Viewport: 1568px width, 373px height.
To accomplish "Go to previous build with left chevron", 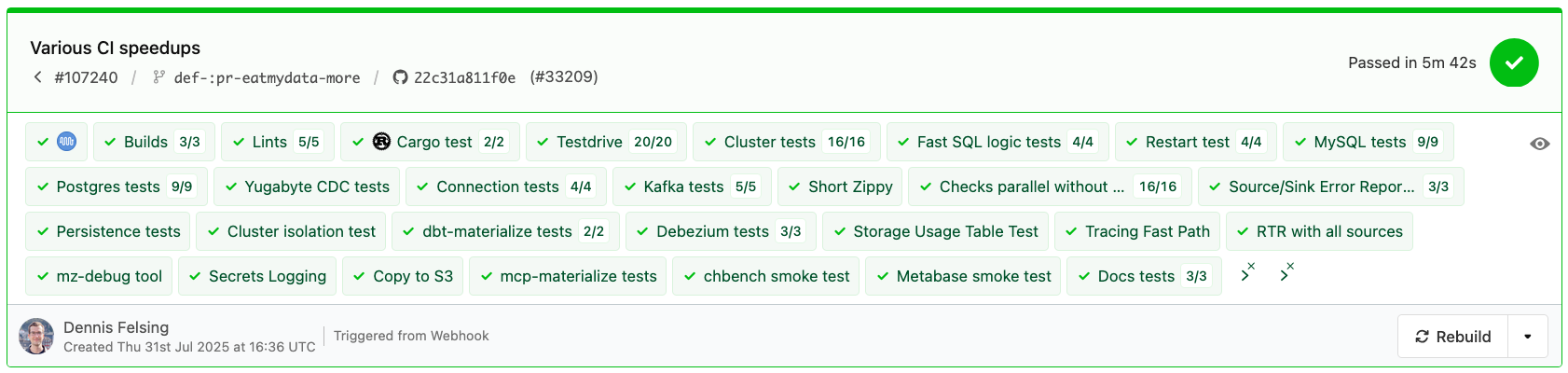I will (38, 77).
